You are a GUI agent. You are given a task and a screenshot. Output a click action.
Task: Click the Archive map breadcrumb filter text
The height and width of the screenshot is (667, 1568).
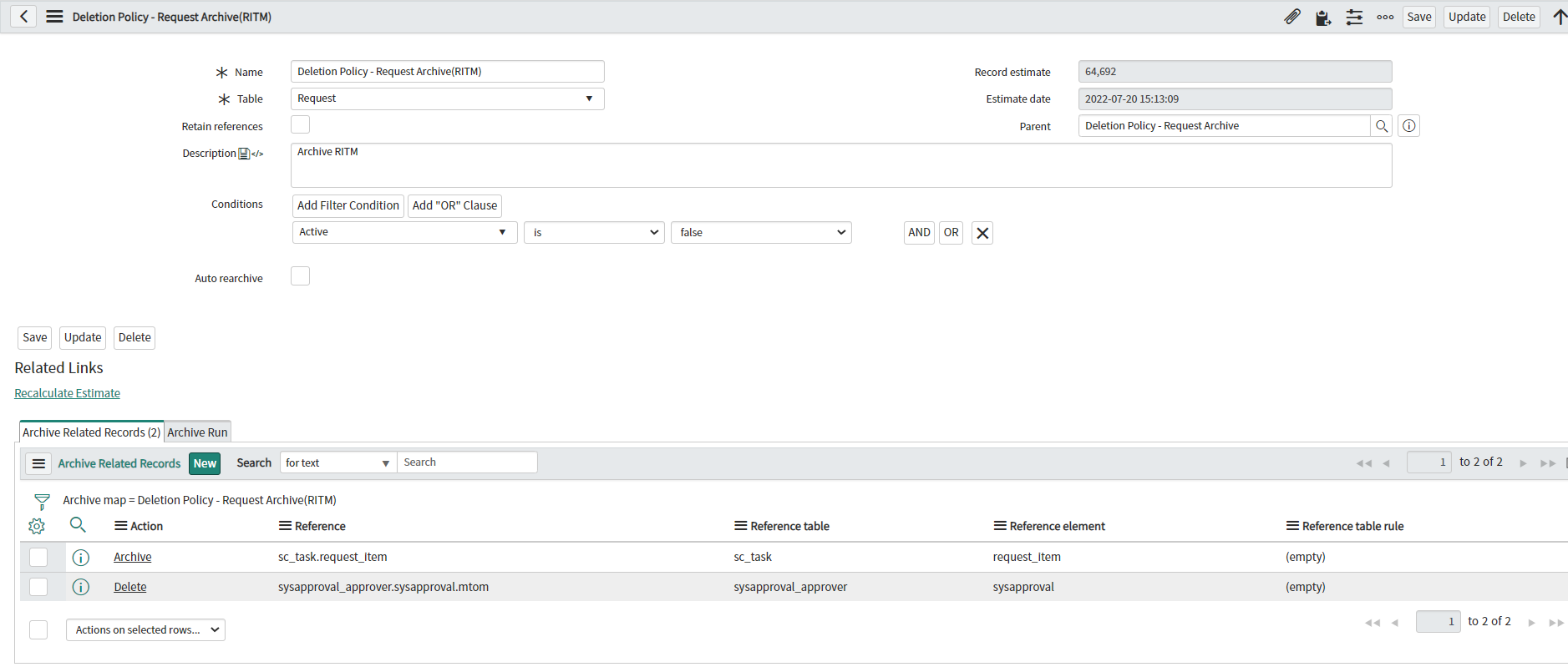tap(200, 500)
